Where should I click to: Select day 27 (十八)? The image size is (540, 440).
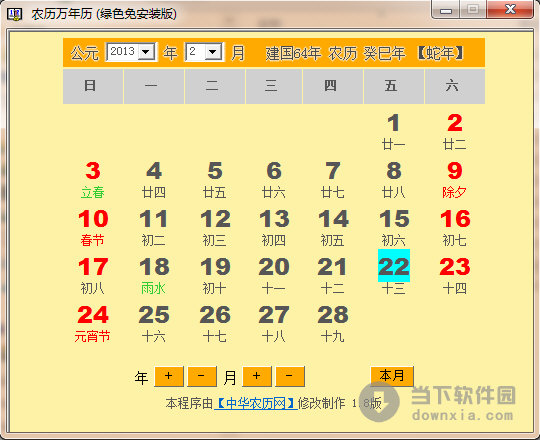[x=274, y=324]
